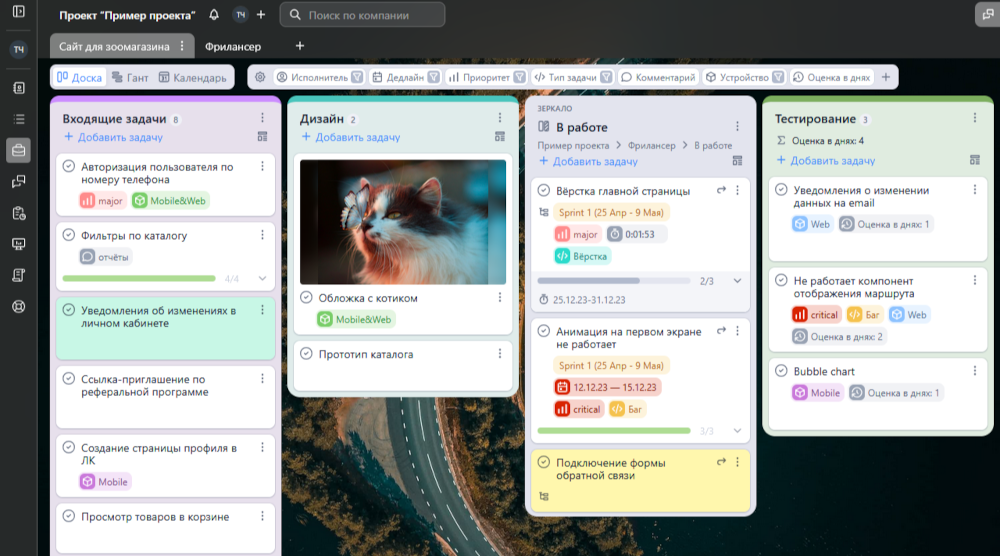Toggle the sidebar panel icon at top-left
Screen dimensions: 1000x556
pyautogui.click(x=18, y=11)
